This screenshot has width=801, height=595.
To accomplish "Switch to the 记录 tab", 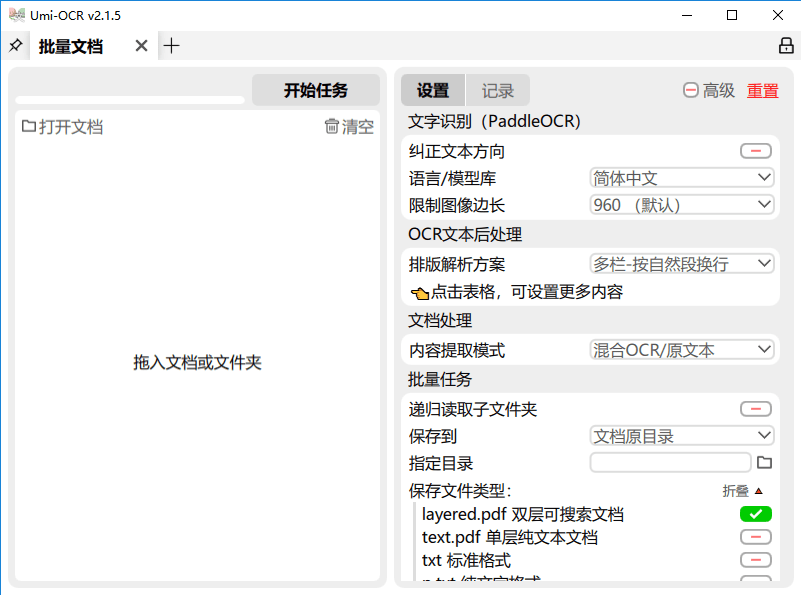I will click(x=498, y=89).
